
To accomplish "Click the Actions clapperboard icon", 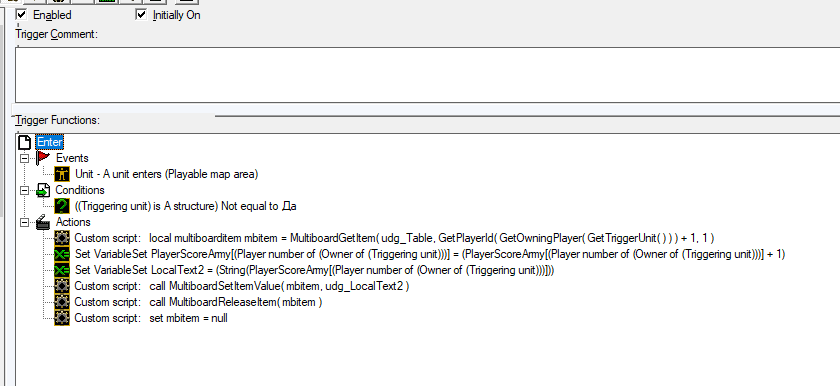I will (43, 222).
